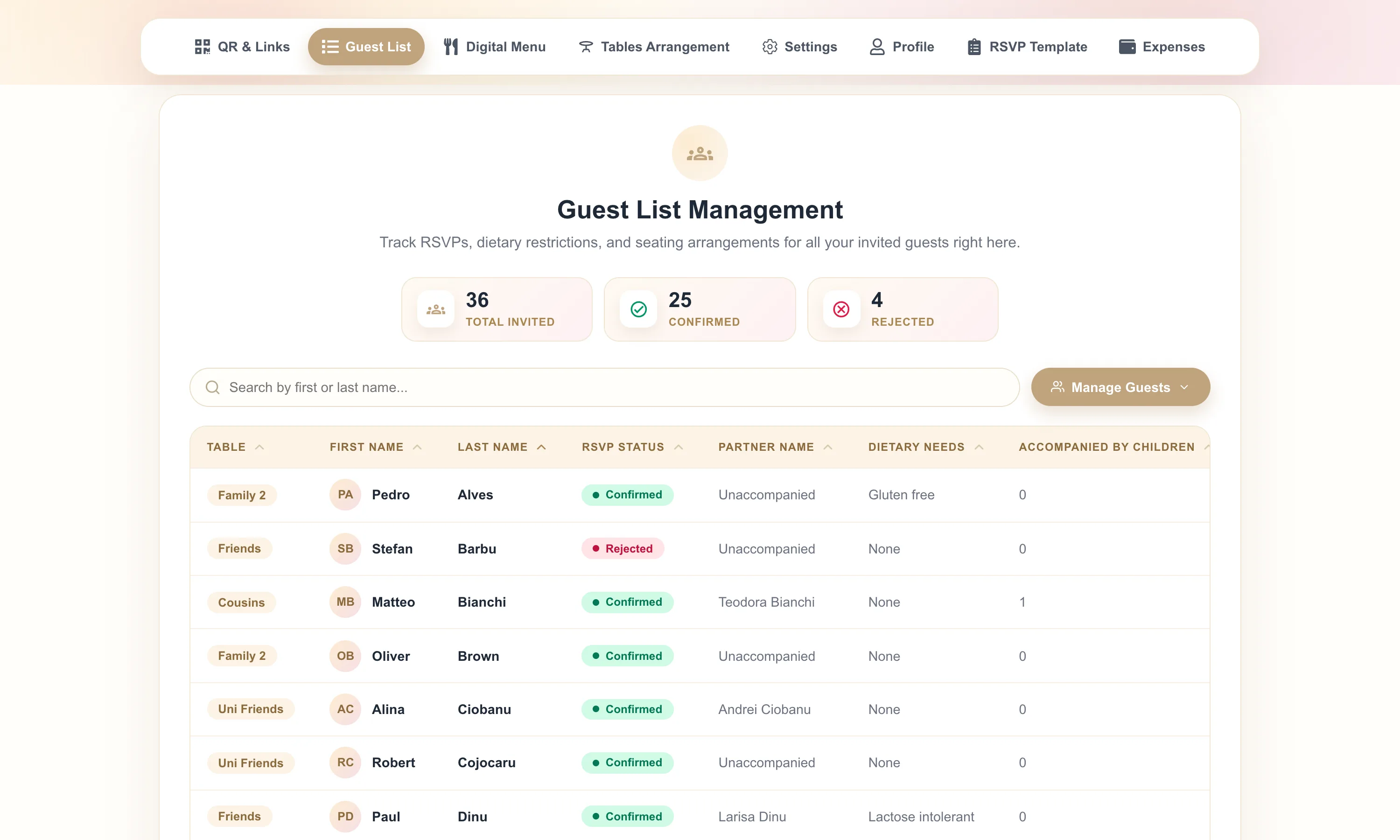Click the Rejected status badge for Stefan Barbu

coord(623,548)
